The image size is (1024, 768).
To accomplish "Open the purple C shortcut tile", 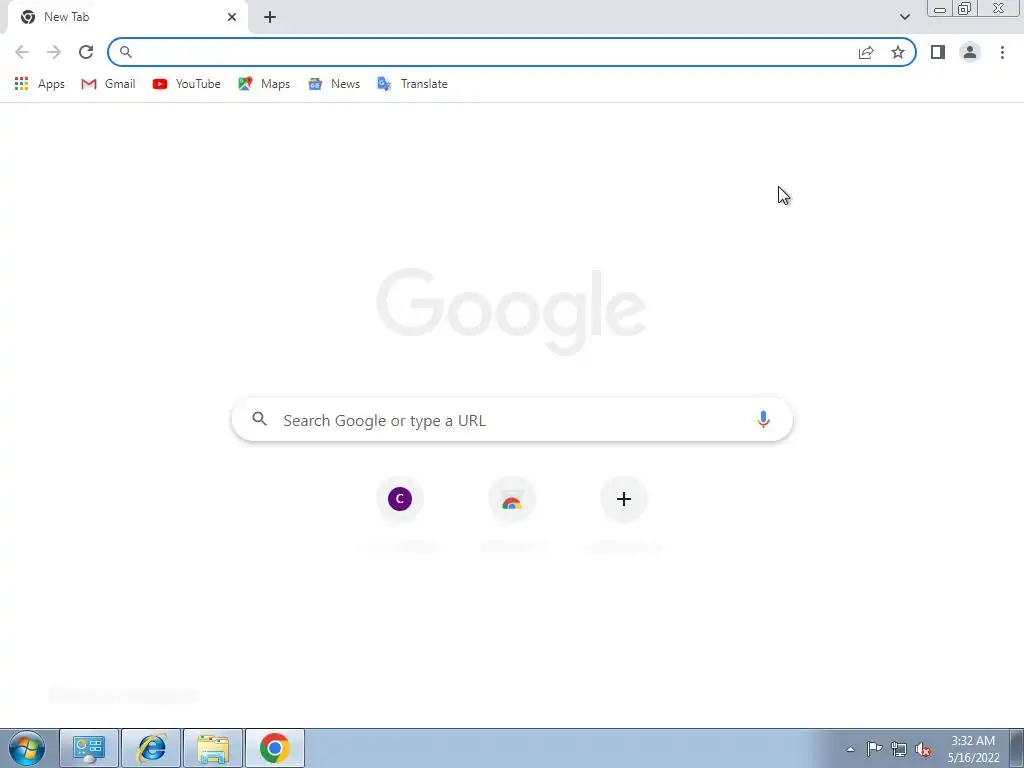I will 400,499.
